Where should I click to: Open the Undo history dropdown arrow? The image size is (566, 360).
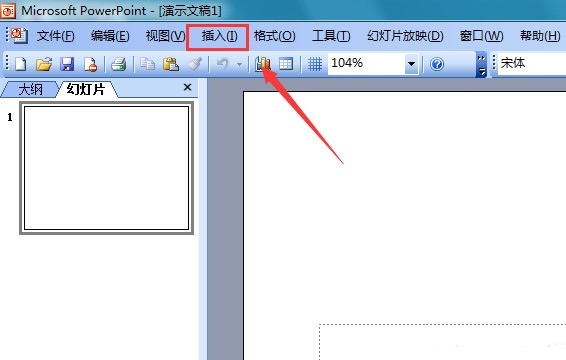click(239, 64)
